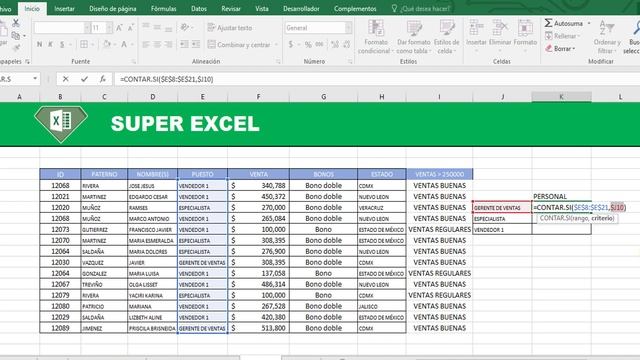Open Formato condicional menu
This screenshot has width=640, height=360.
376,37
